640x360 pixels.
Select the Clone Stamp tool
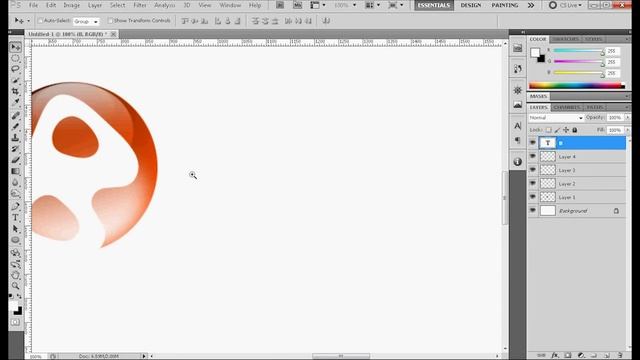(16, 138)
